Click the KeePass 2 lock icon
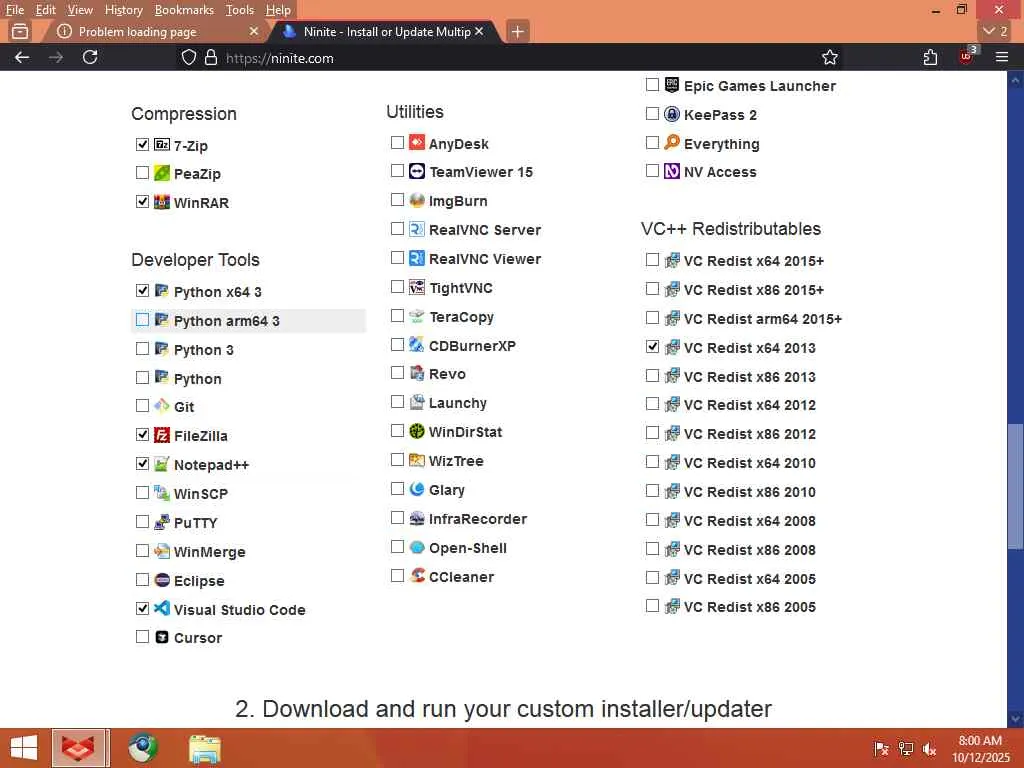Viewport: 1024px width, 768px height. pos(671,114)
